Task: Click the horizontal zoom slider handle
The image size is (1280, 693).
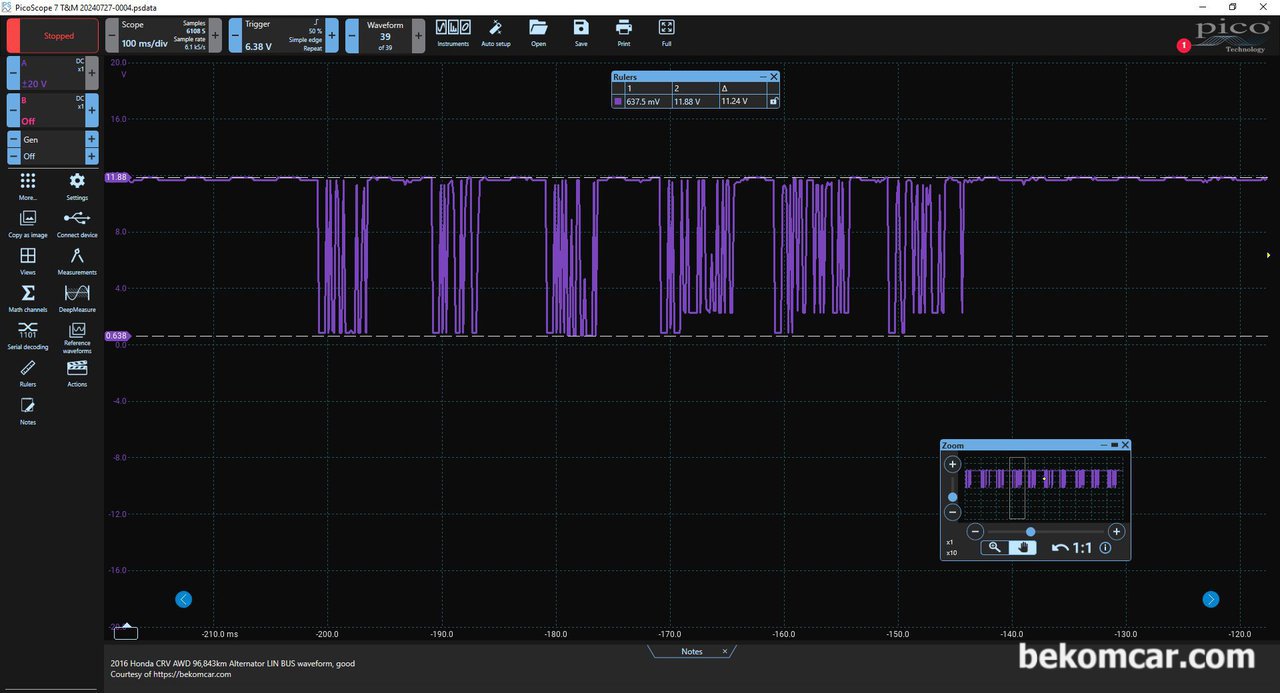Action: point(1031,532)
